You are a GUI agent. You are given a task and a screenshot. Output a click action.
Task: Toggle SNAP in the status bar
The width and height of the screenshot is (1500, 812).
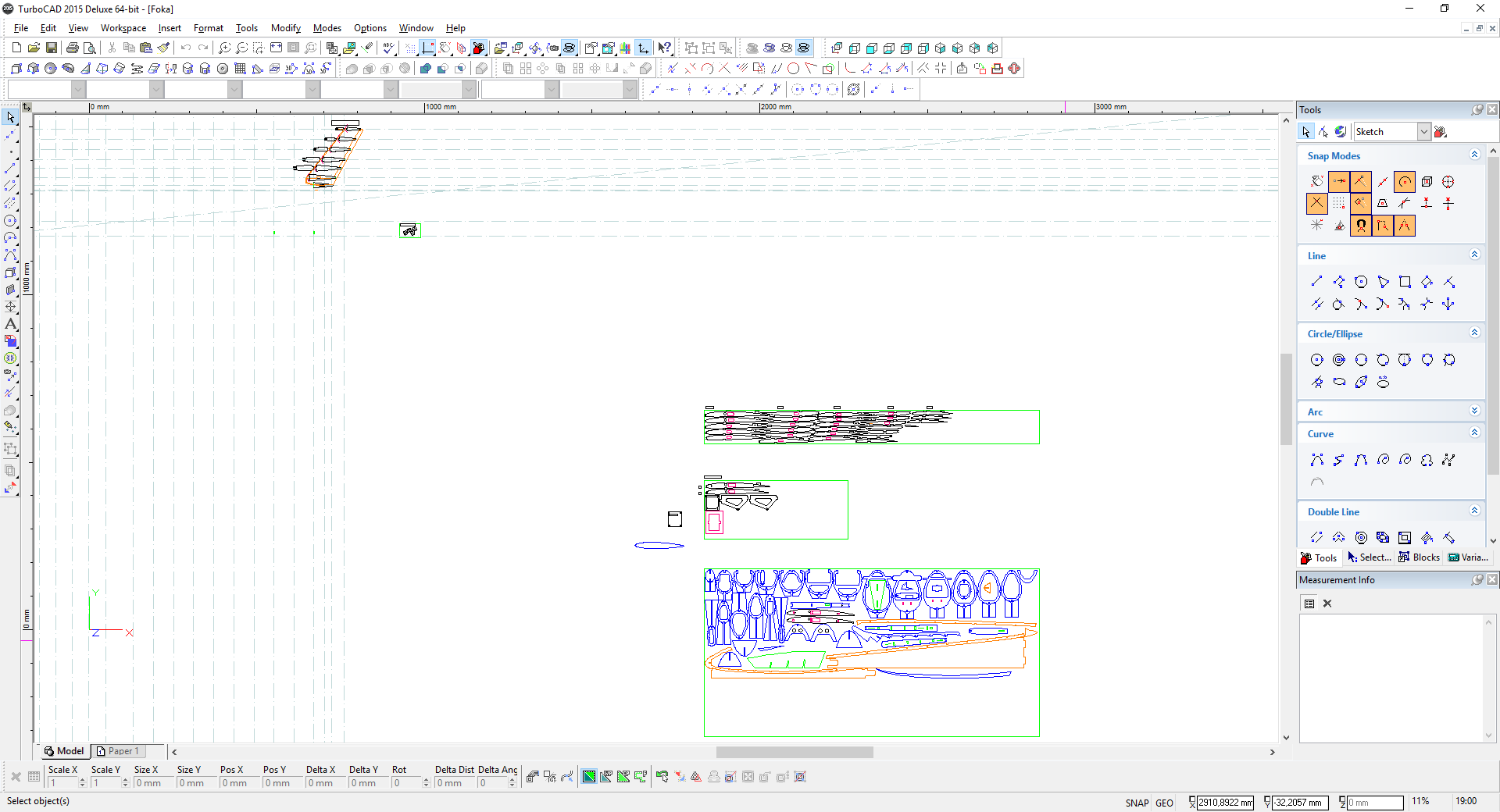click(x=1137, y=803)
